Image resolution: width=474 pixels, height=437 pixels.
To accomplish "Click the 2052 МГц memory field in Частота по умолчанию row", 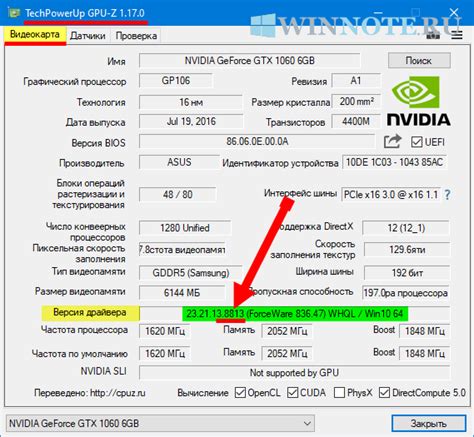I will (287, 353).
